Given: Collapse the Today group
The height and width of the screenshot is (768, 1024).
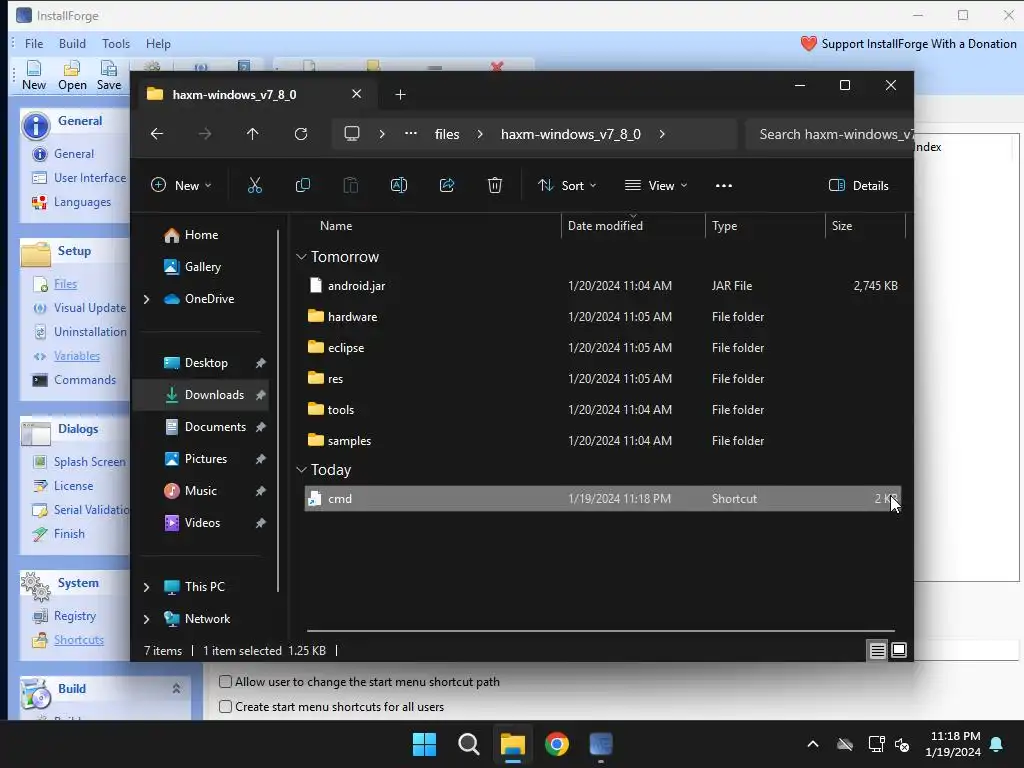Looking at the screenshot, I should [x=301, y=470].
